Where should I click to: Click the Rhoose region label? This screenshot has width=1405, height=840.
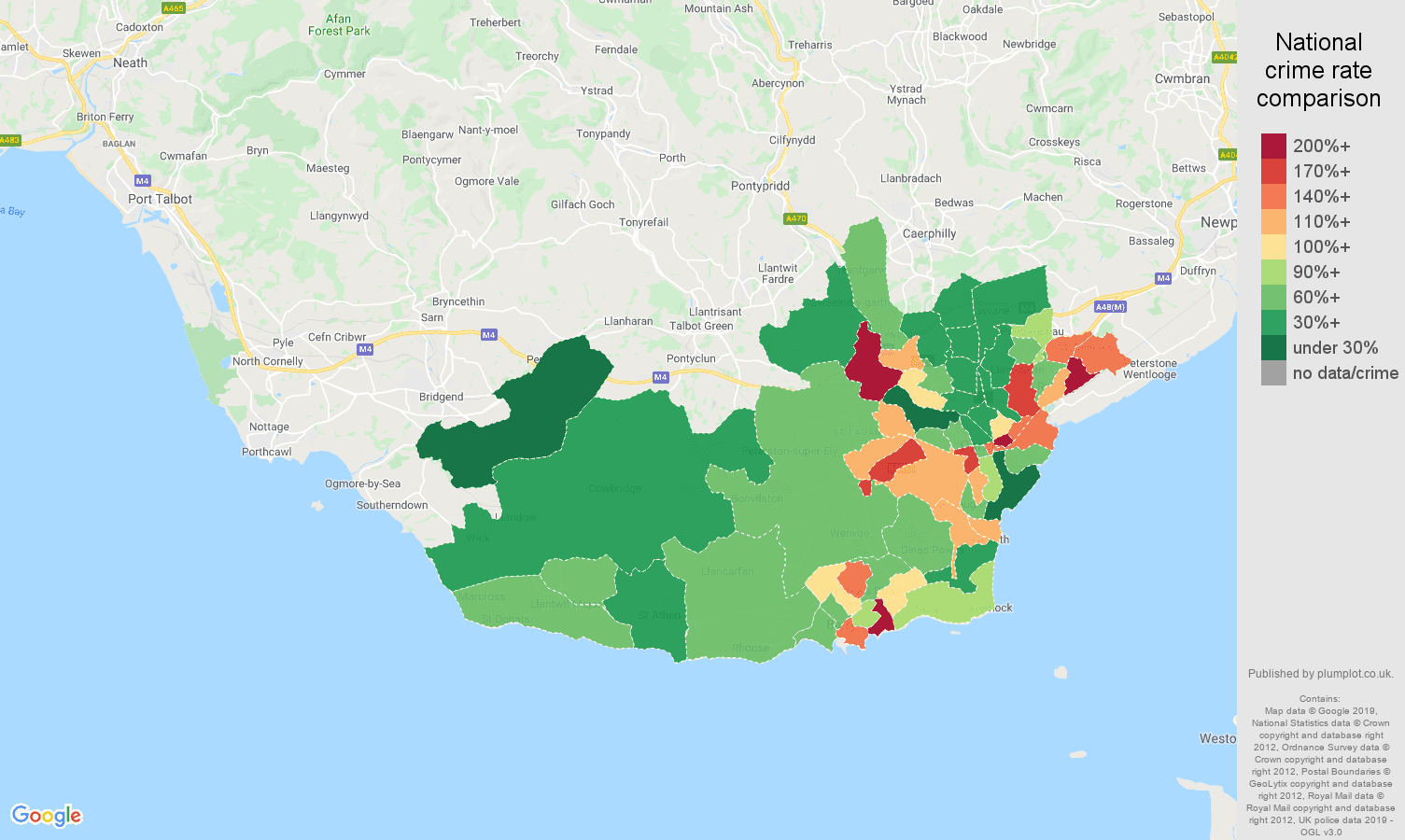[x=751, y=647]
